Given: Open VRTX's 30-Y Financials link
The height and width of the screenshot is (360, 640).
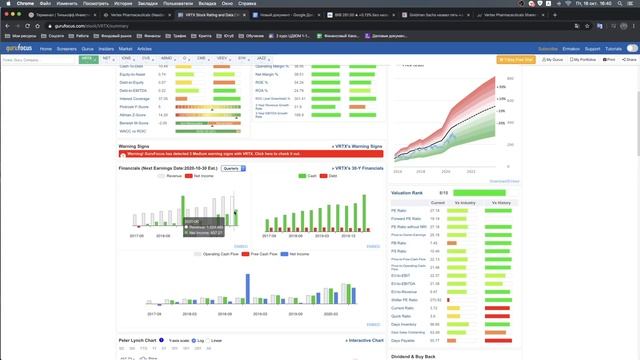Looking at the screenshot, I should (358, 168).
